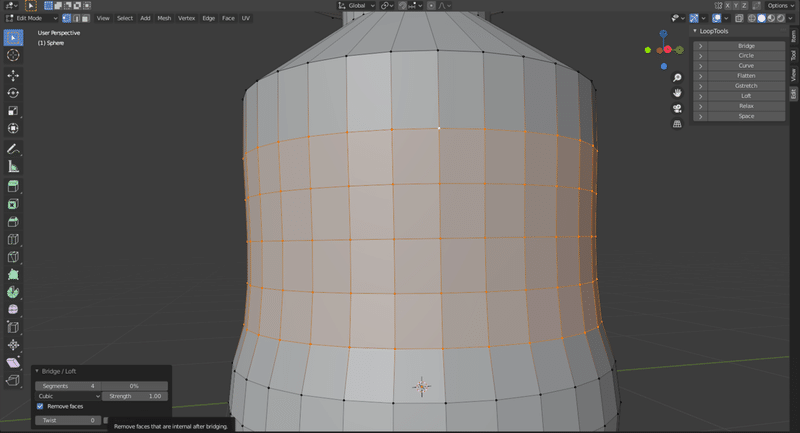The height and width of the screenshot is (433, 800).
Task: Enable edge select mode
Action: 76,18
